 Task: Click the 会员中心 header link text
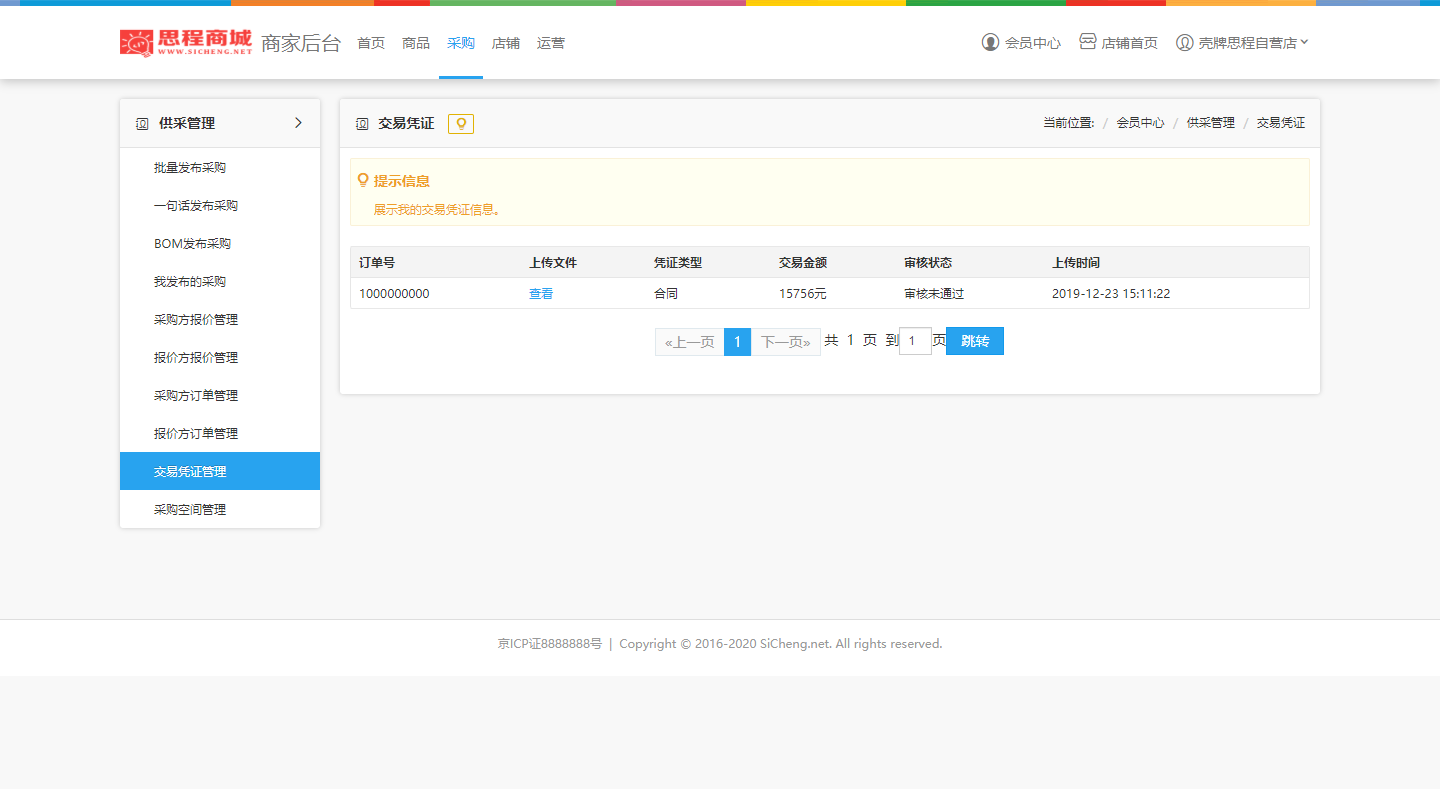1033,43
